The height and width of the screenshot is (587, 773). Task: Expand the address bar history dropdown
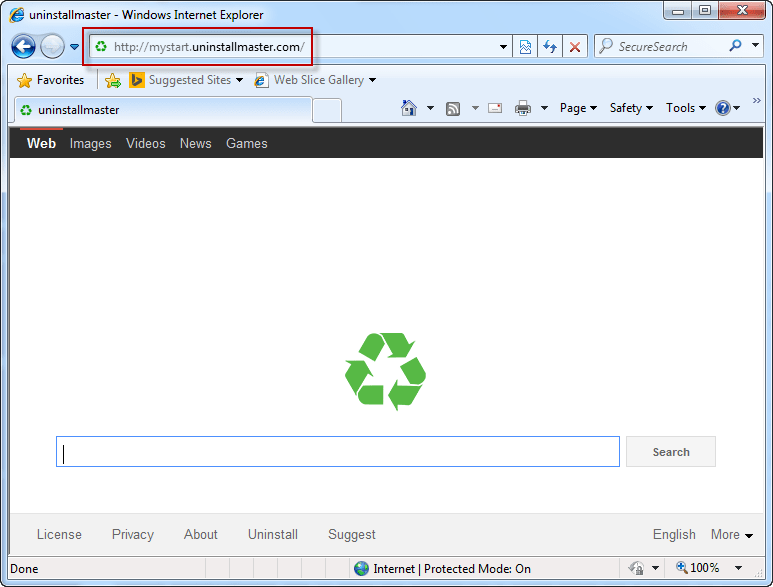503,47
